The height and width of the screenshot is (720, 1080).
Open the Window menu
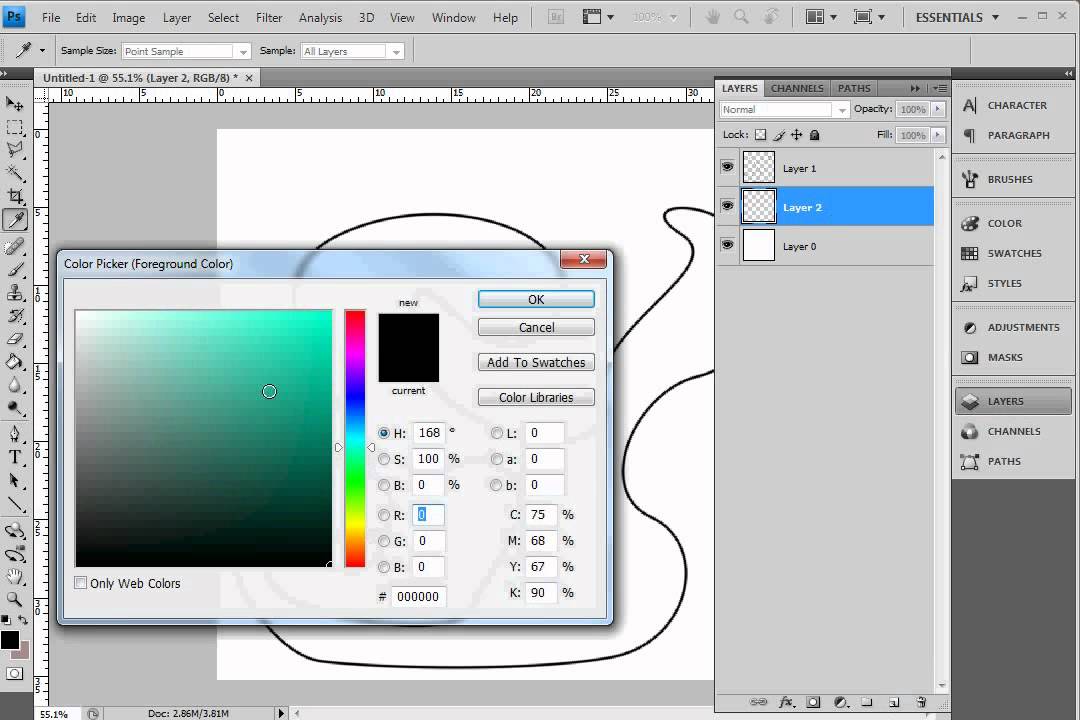(x=453, y=18)
